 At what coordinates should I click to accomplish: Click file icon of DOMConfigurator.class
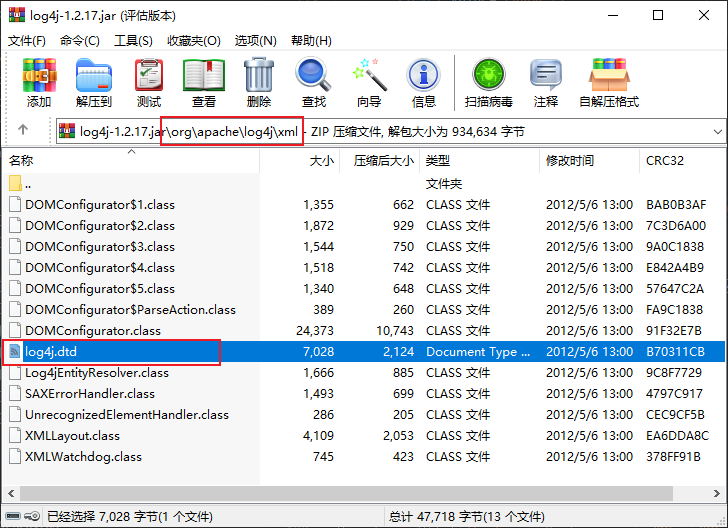(x=15, y=330)
